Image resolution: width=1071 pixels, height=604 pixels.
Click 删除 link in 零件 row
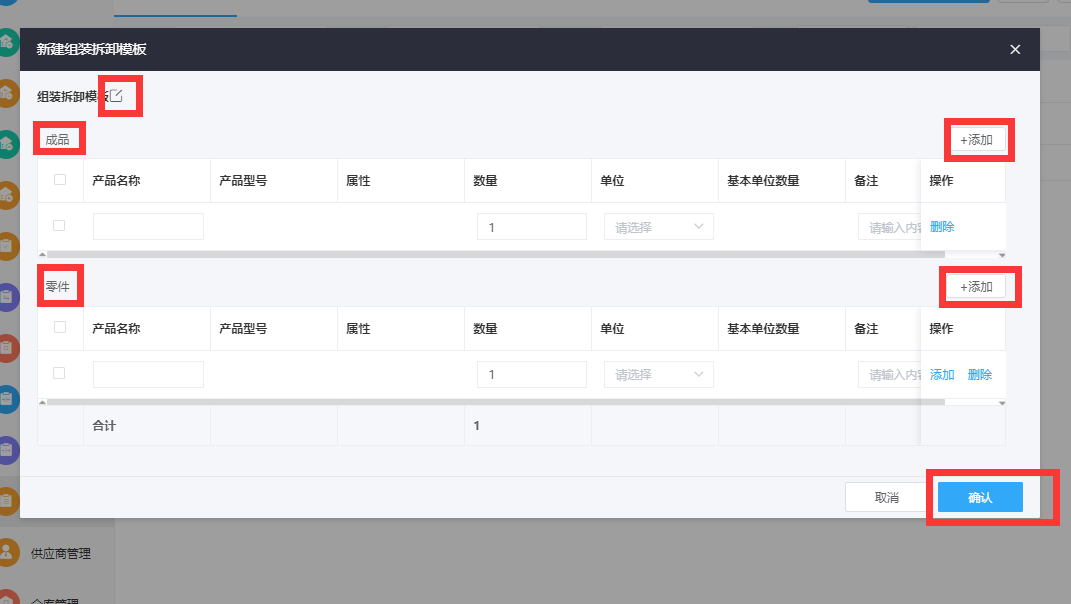(979, 374)
